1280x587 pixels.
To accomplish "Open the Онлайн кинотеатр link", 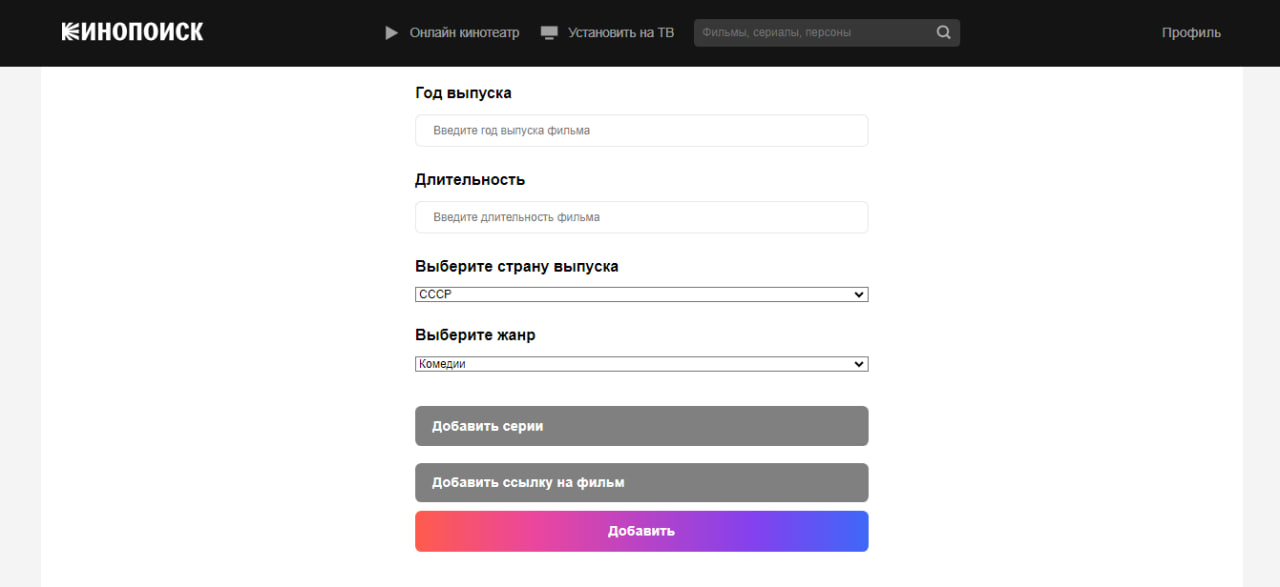I will (464, 33).
